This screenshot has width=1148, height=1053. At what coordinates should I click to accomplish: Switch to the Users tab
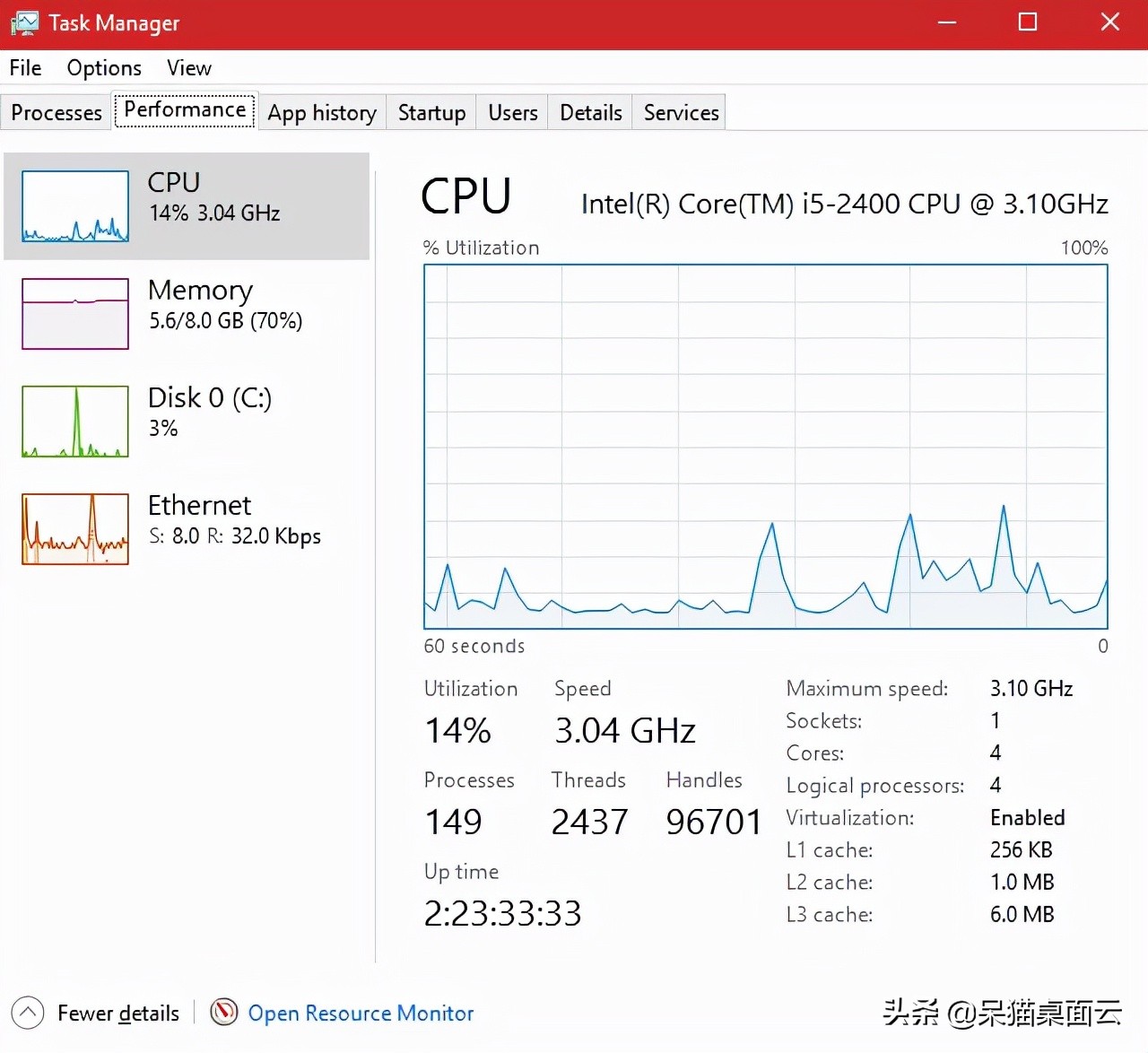(x=512, y=113)
